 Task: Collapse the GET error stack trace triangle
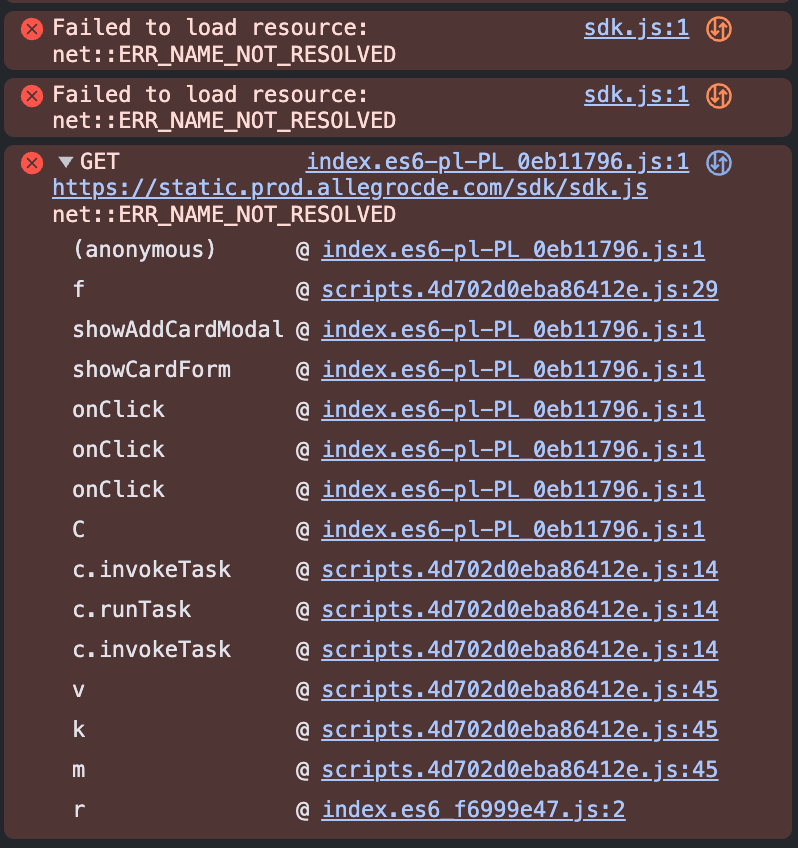point(66,162)
